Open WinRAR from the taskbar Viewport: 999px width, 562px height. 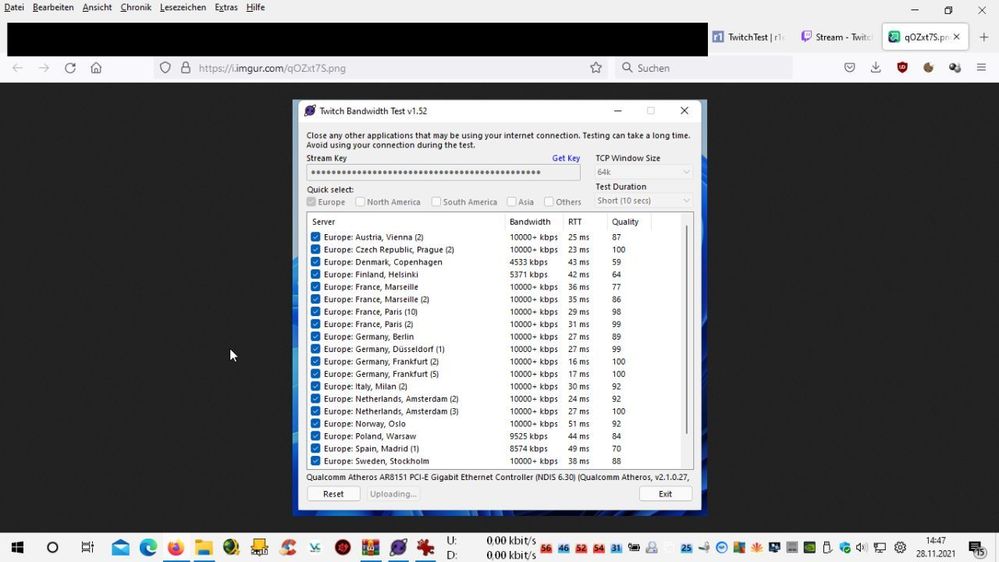pyautogui.click(x=371, y=547)
